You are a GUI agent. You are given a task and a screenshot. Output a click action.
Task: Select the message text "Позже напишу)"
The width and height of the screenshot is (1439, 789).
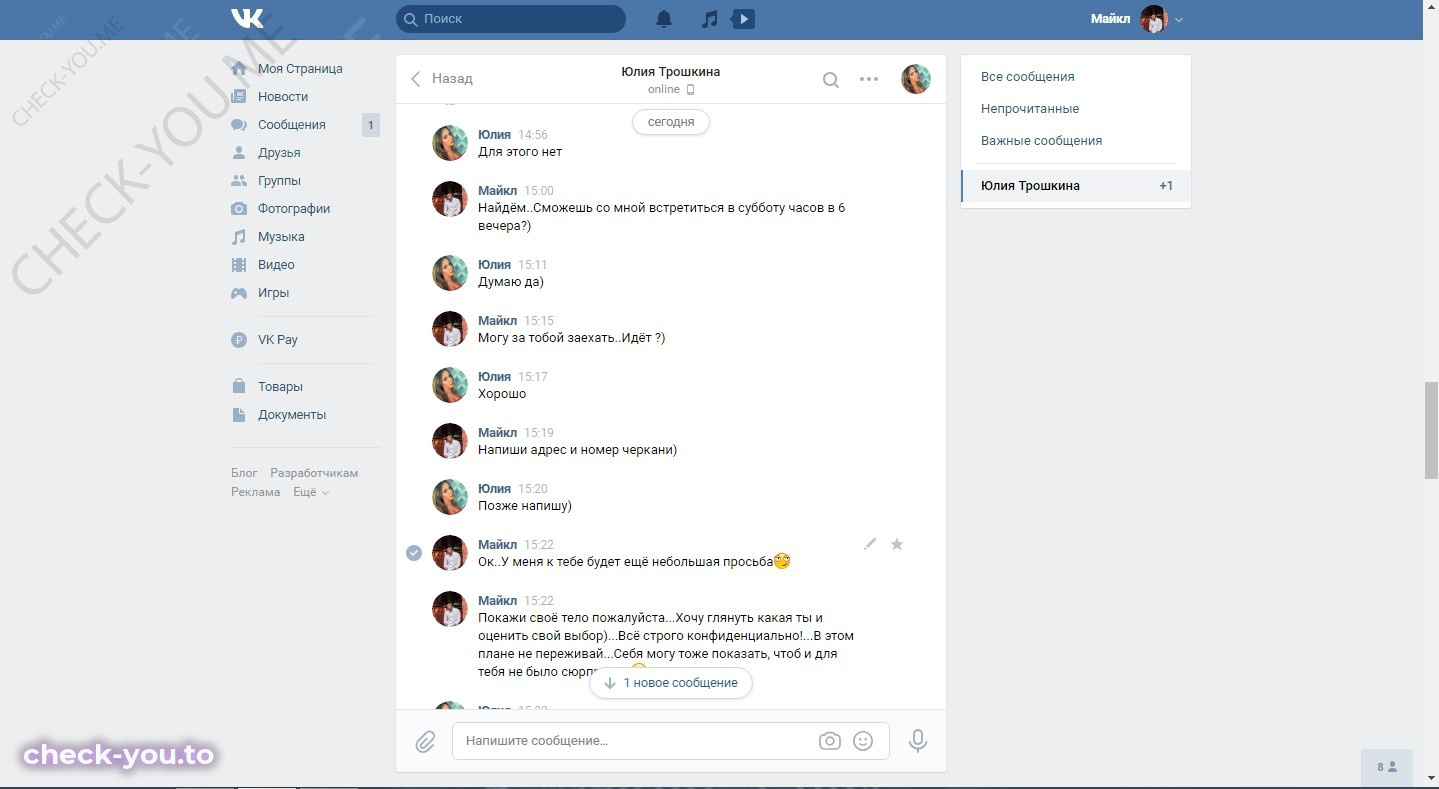click(525, 506)
